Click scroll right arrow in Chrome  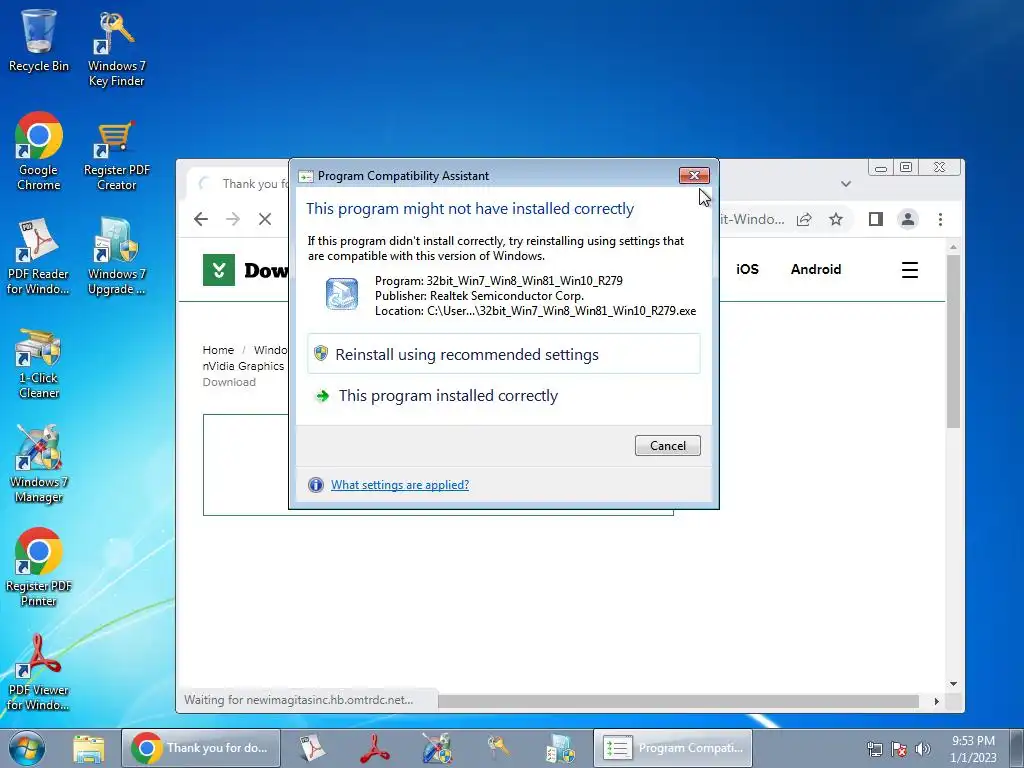[936, 701]
